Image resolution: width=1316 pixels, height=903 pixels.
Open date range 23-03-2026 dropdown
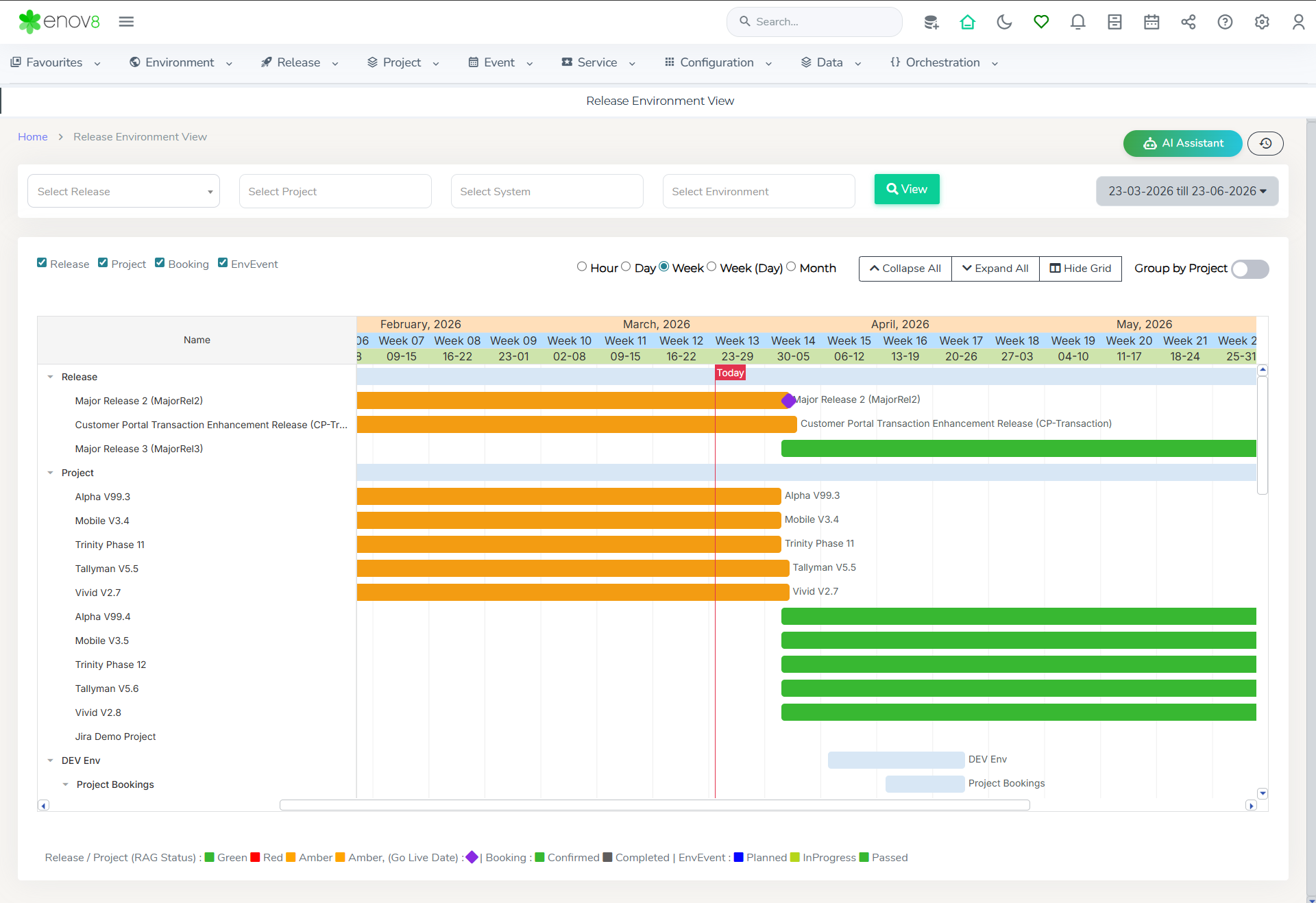[x=1187, y=191]
